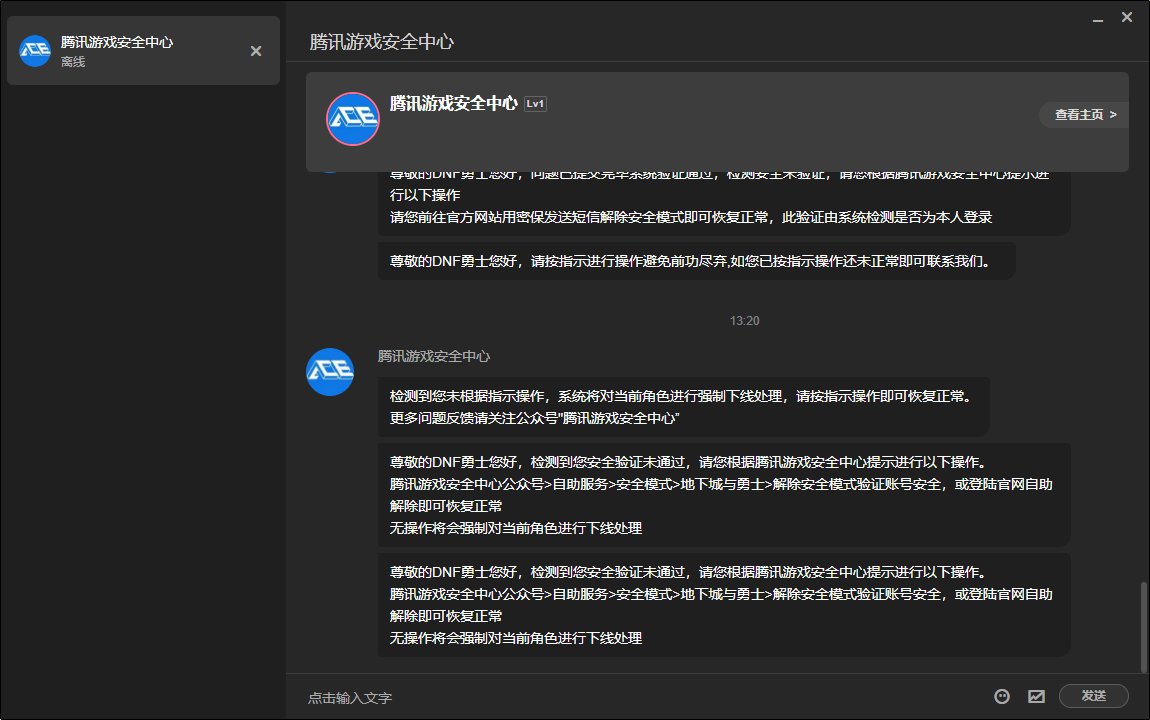Close the 腾讯游戏安全中心 conversation in sidebar
Viewport: 1150px width, 720px height.
(256, 51)
